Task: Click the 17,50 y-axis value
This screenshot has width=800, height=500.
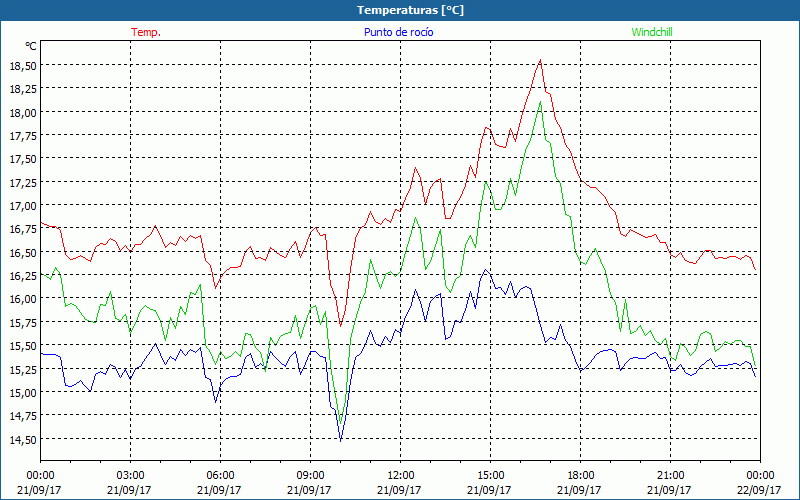Action: [23, 159]
